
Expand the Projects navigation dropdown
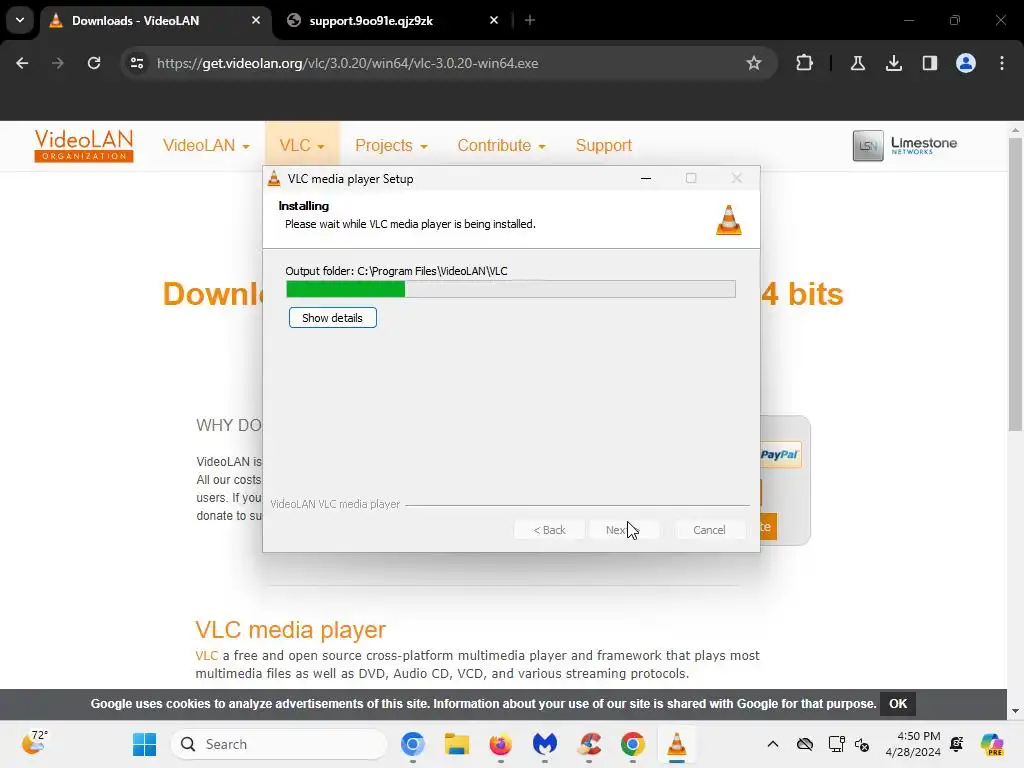[391, 145]
